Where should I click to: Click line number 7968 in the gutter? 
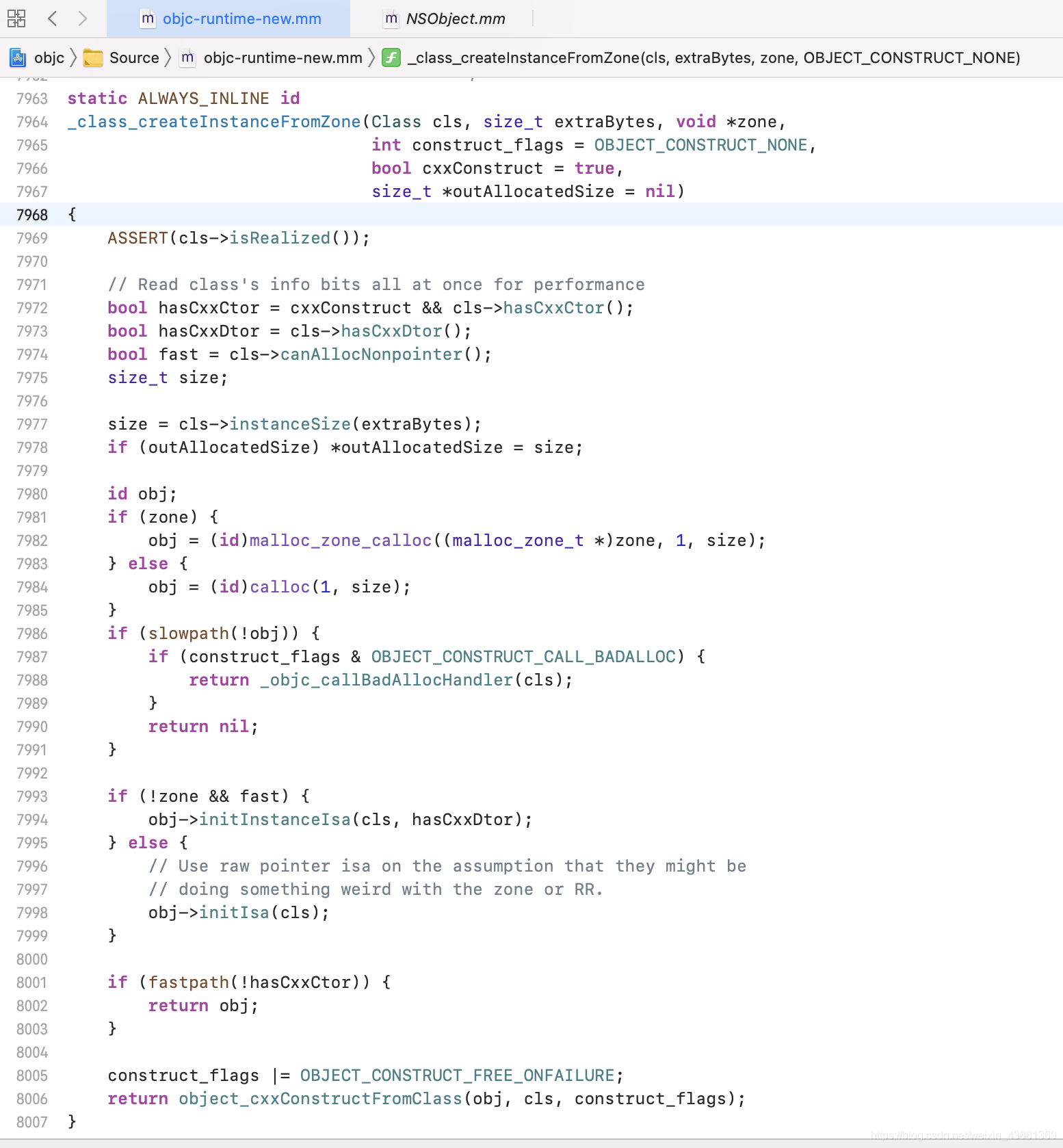[x=32, y=215]
